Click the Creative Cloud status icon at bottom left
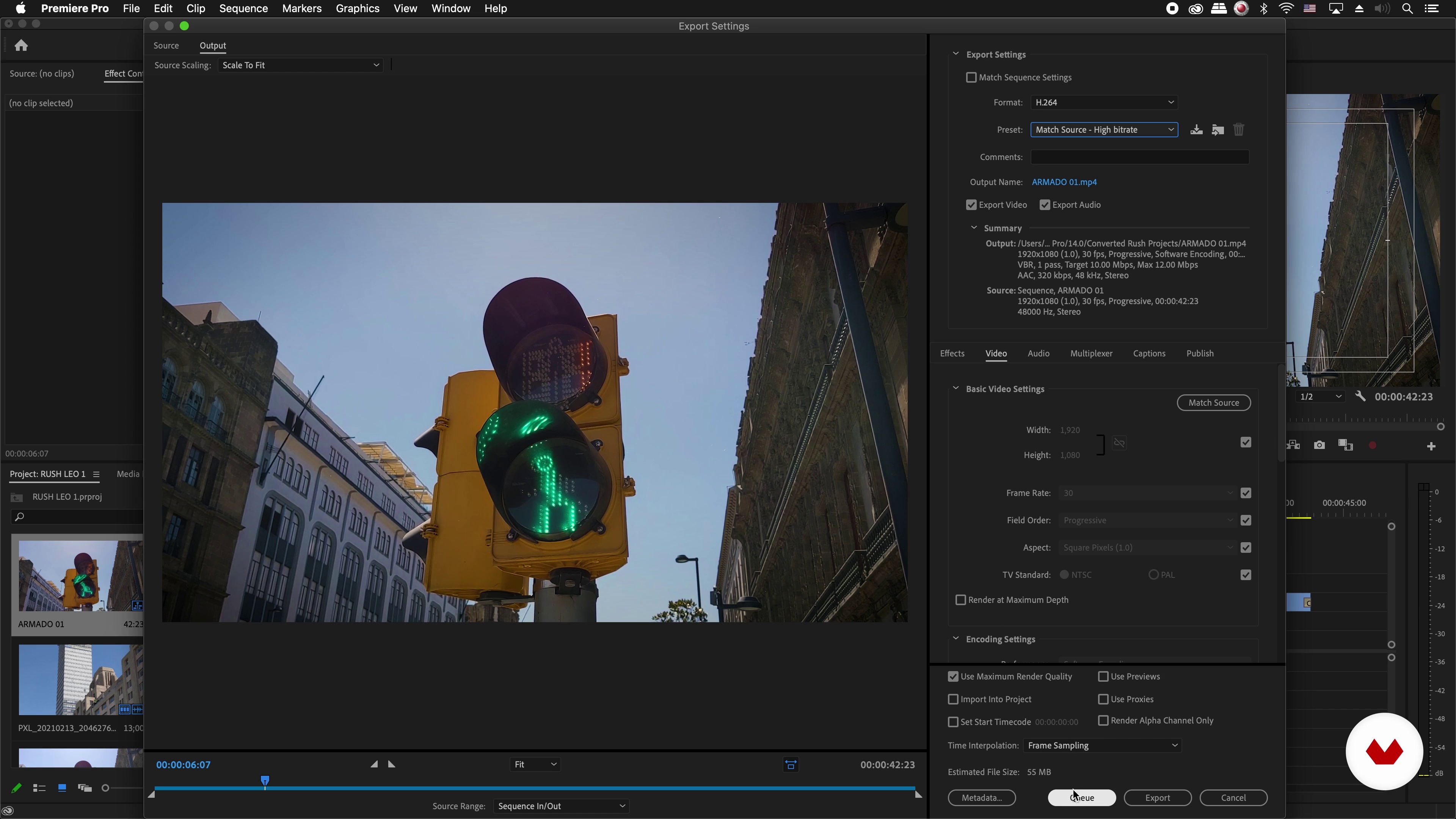The width and height of the screenshot is (1456, 819). [x=8, y=811]
